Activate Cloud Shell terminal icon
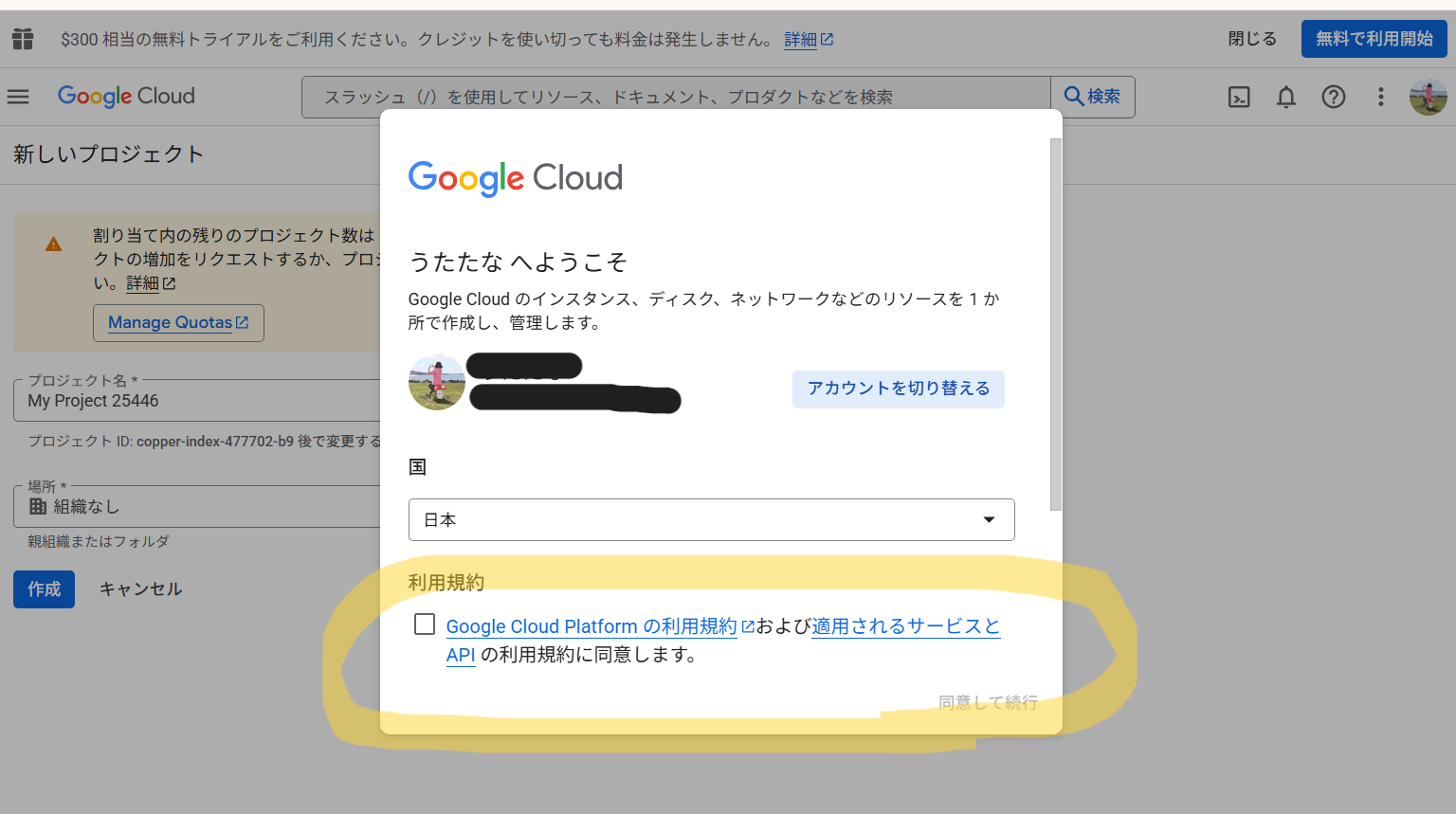This screenshot has width=1456, height=814. coord(1239,97)
